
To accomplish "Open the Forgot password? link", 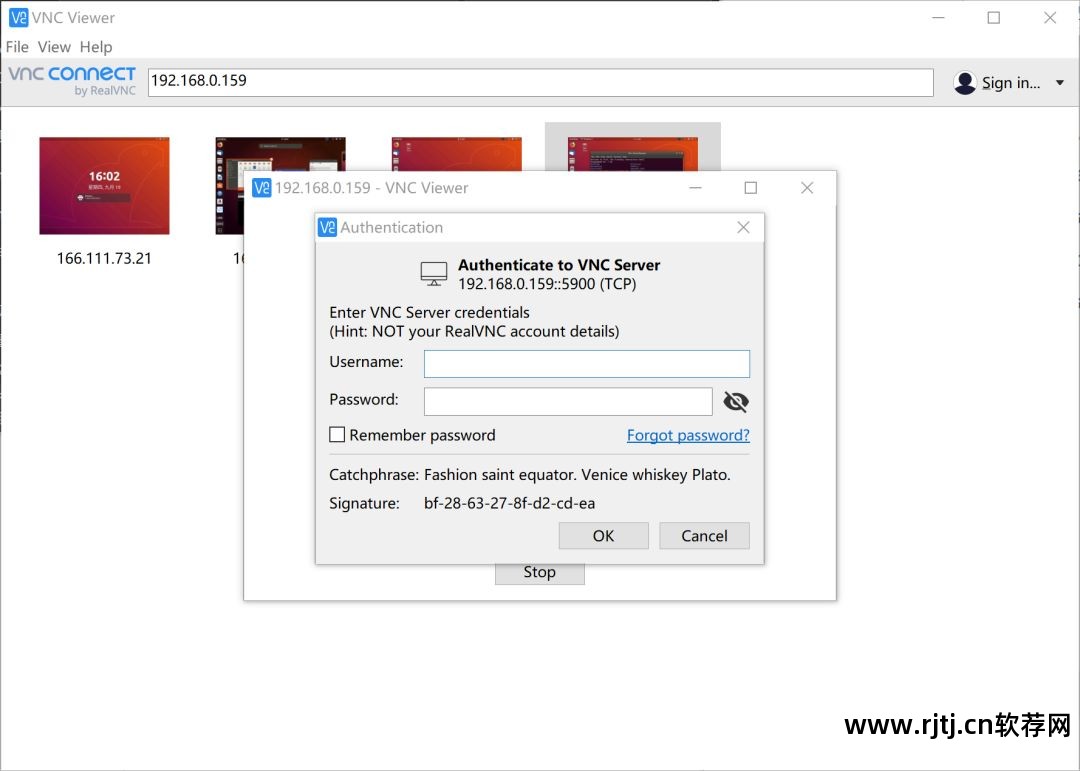I will (688, 435).
